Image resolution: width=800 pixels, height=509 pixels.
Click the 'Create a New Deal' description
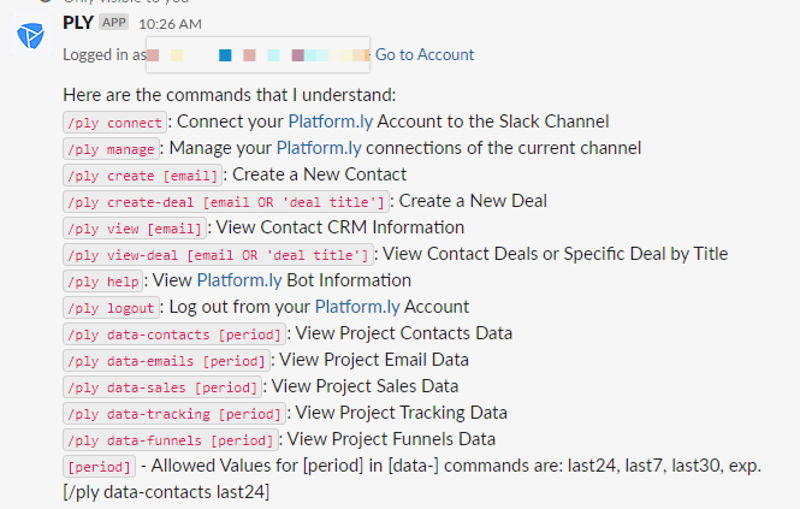pos(473,201)
